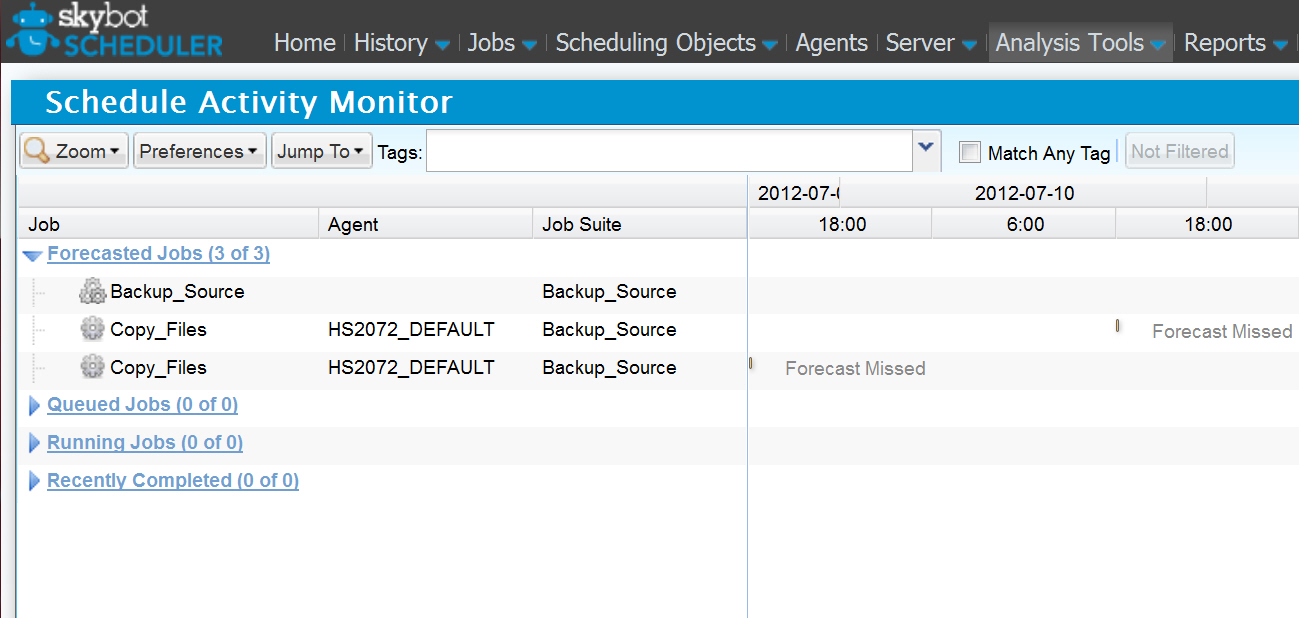Open the History menu

point(400,43)
